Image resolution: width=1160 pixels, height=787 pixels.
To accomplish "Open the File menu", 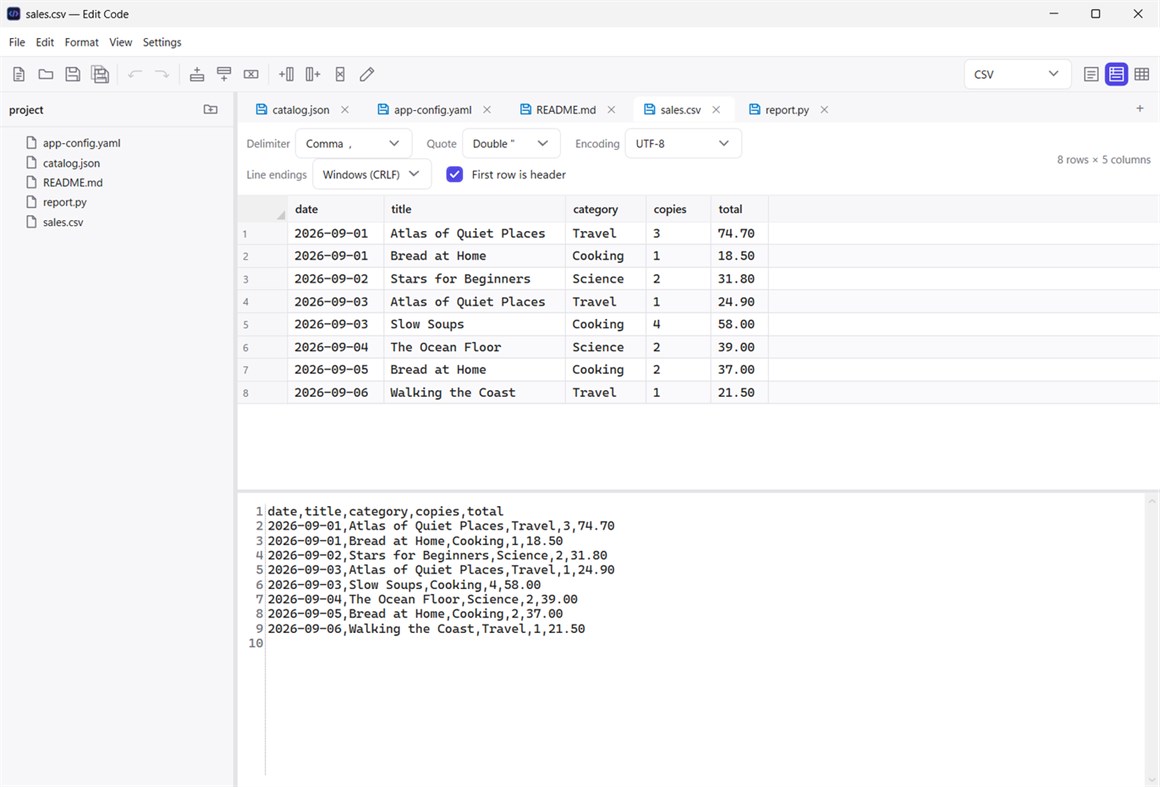I will tap(17, 42).
